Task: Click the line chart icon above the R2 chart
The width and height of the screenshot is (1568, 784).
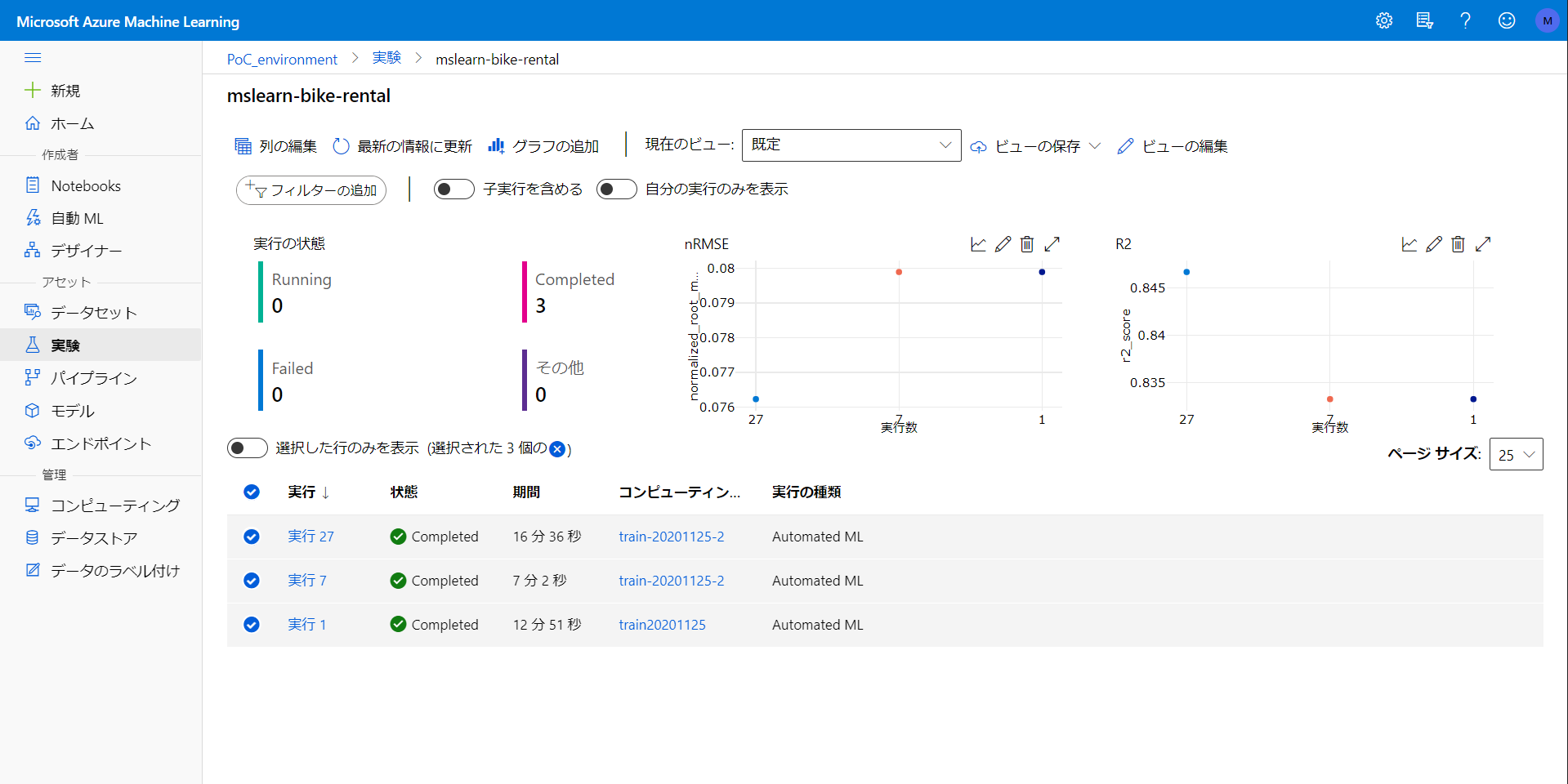Action: [x=1408, y=243]
